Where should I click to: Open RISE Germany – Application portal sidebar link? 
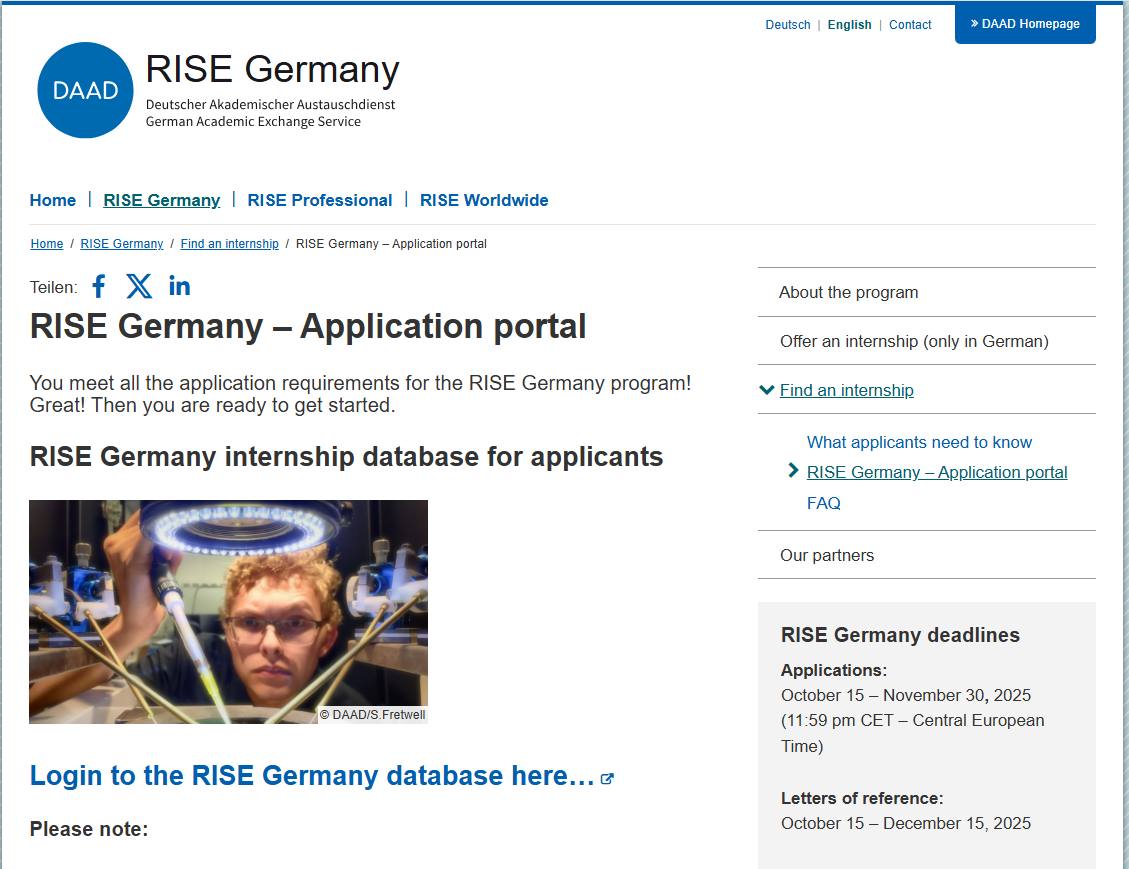pyautogui.click(x=937, y=472)
